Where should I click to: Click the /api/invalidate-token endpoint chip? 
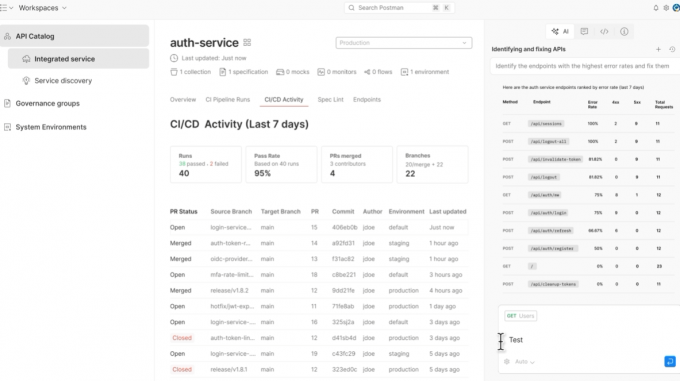[556, 159]
